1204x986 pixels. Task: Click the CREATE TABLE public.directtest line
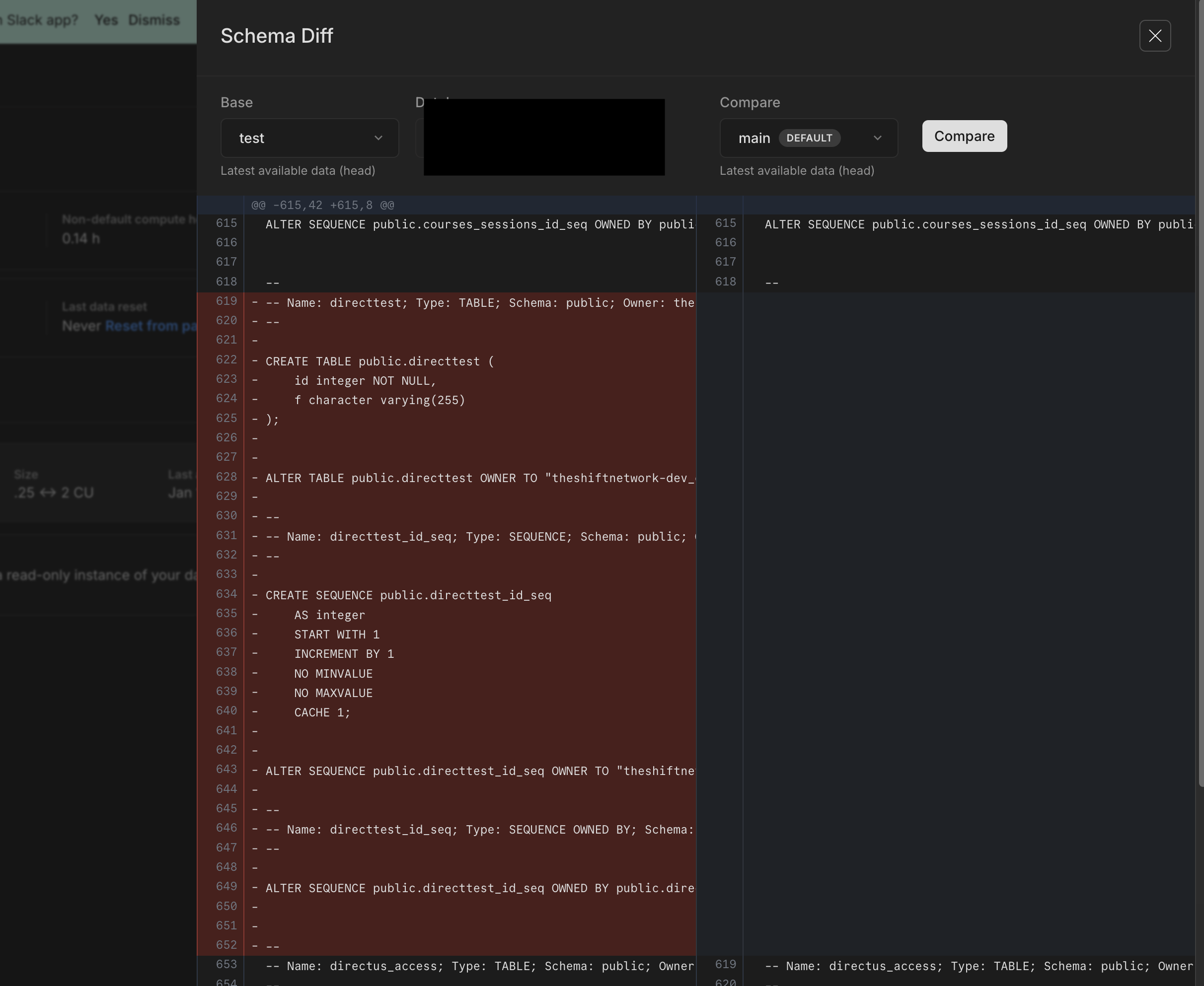coord(379,362)
